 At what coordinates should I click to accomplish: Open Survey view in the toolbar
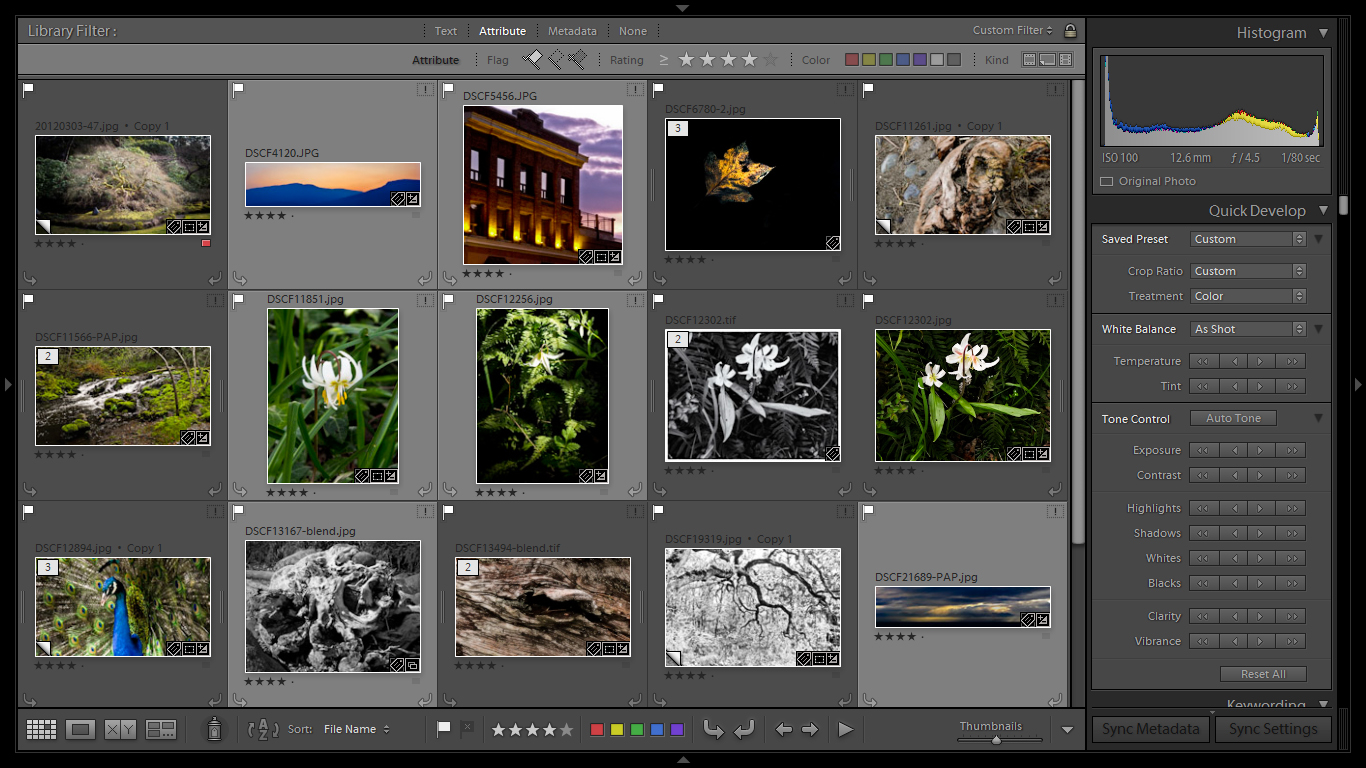pyautogui.click(x=161, y=730)
